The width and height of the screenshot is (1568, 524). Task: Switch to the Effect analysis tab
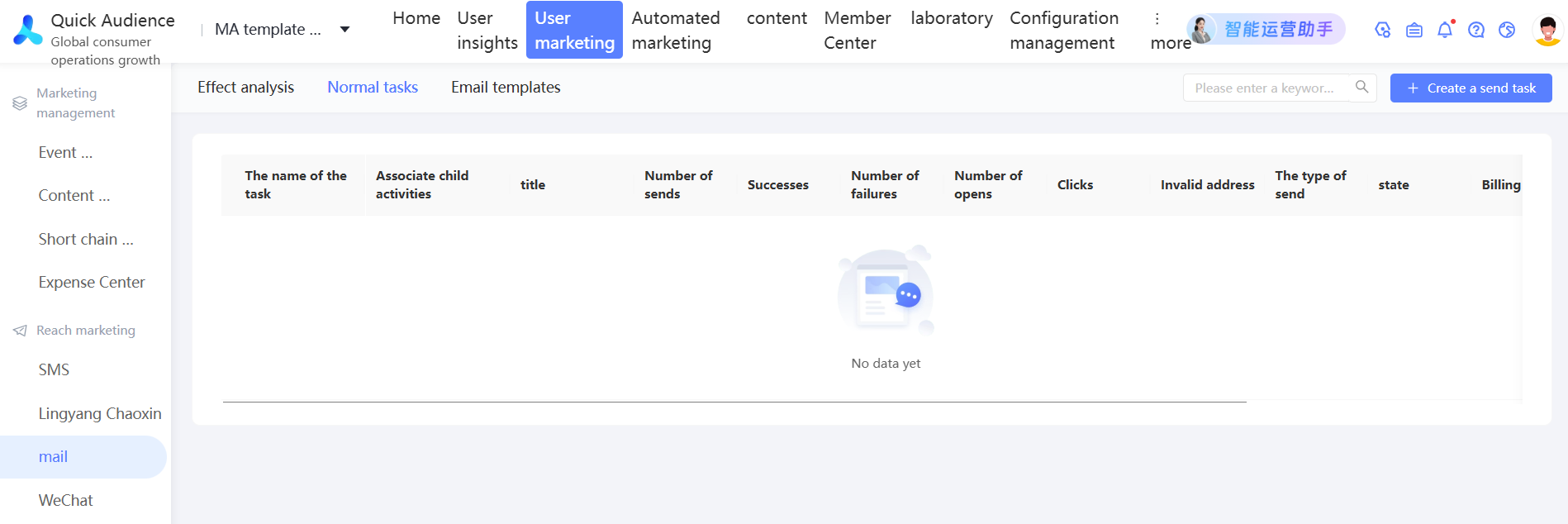tap(245, 88)
